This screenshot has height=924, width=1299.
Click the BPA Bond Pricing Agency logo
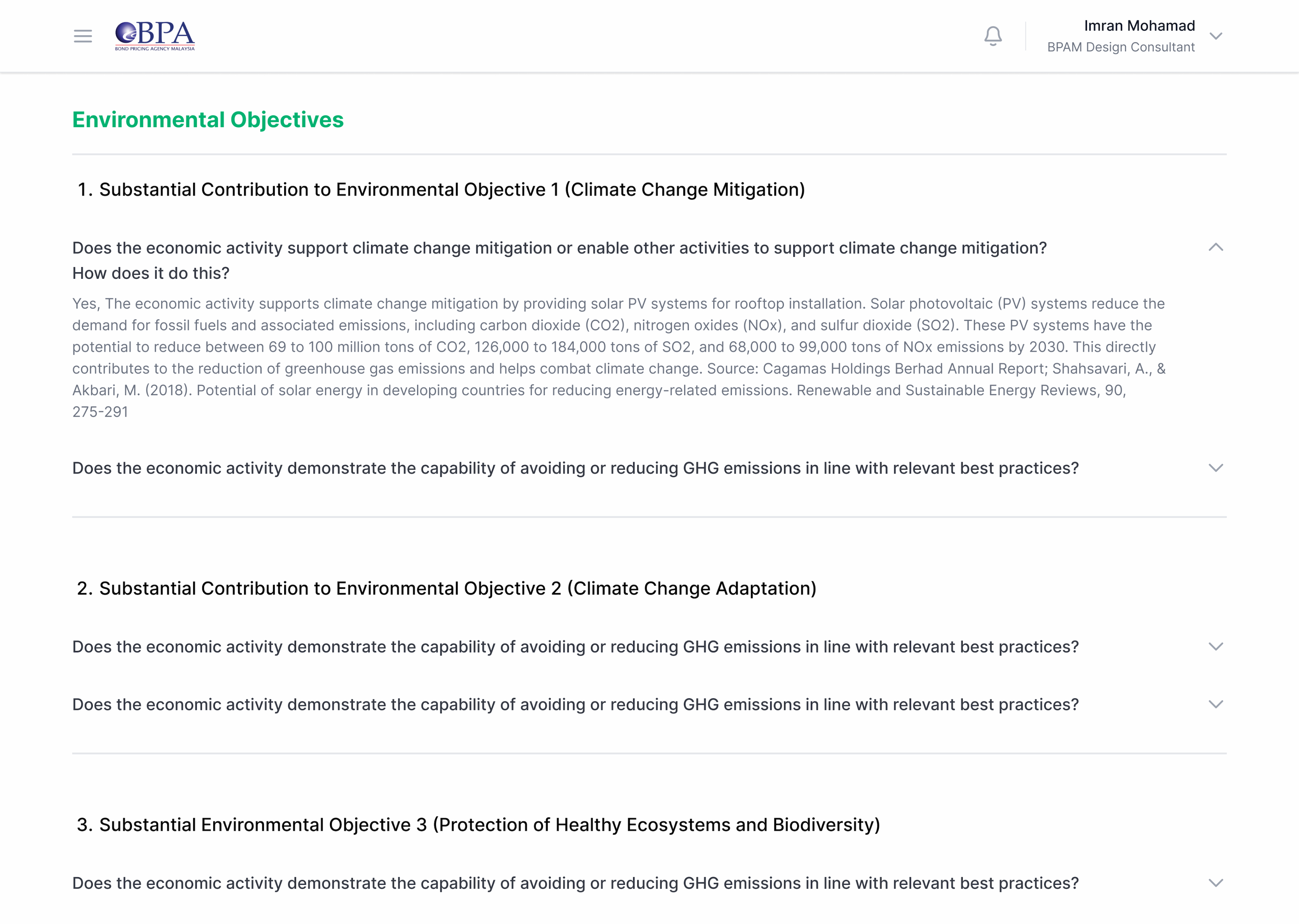click(x=155, y=36)
